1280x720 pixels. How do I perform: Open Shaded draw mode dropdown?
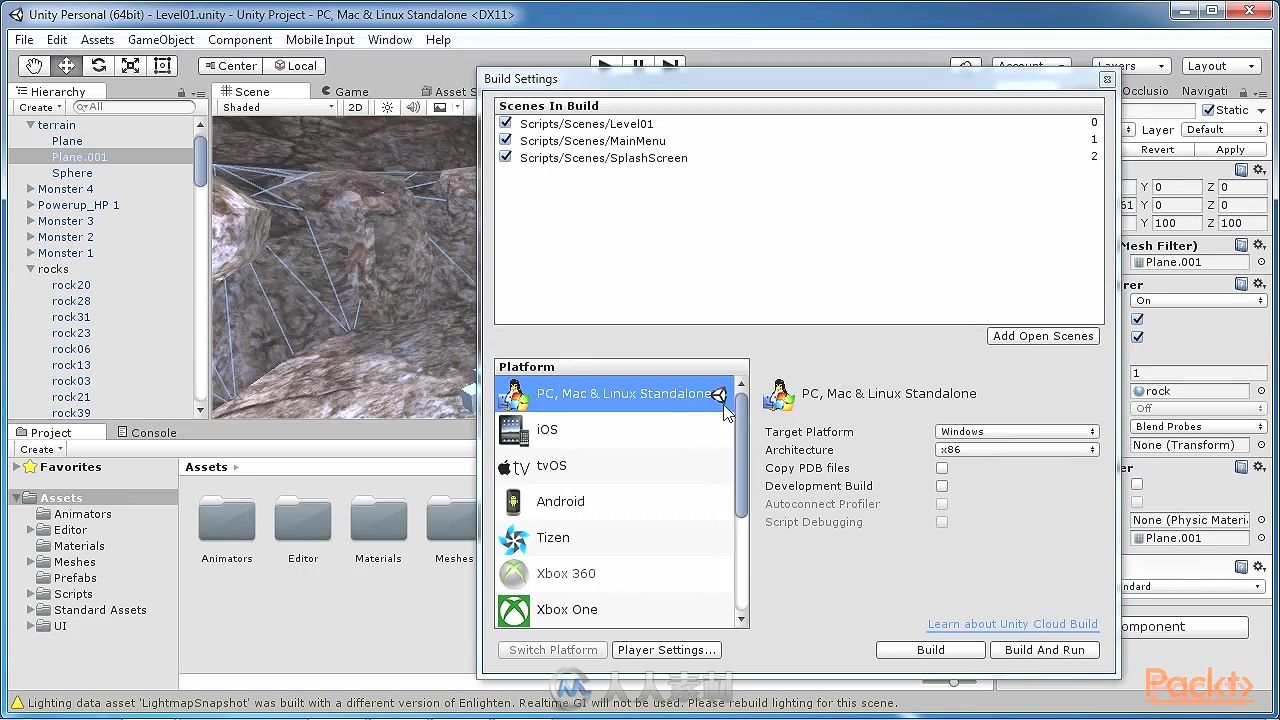[x=277, y=107]
